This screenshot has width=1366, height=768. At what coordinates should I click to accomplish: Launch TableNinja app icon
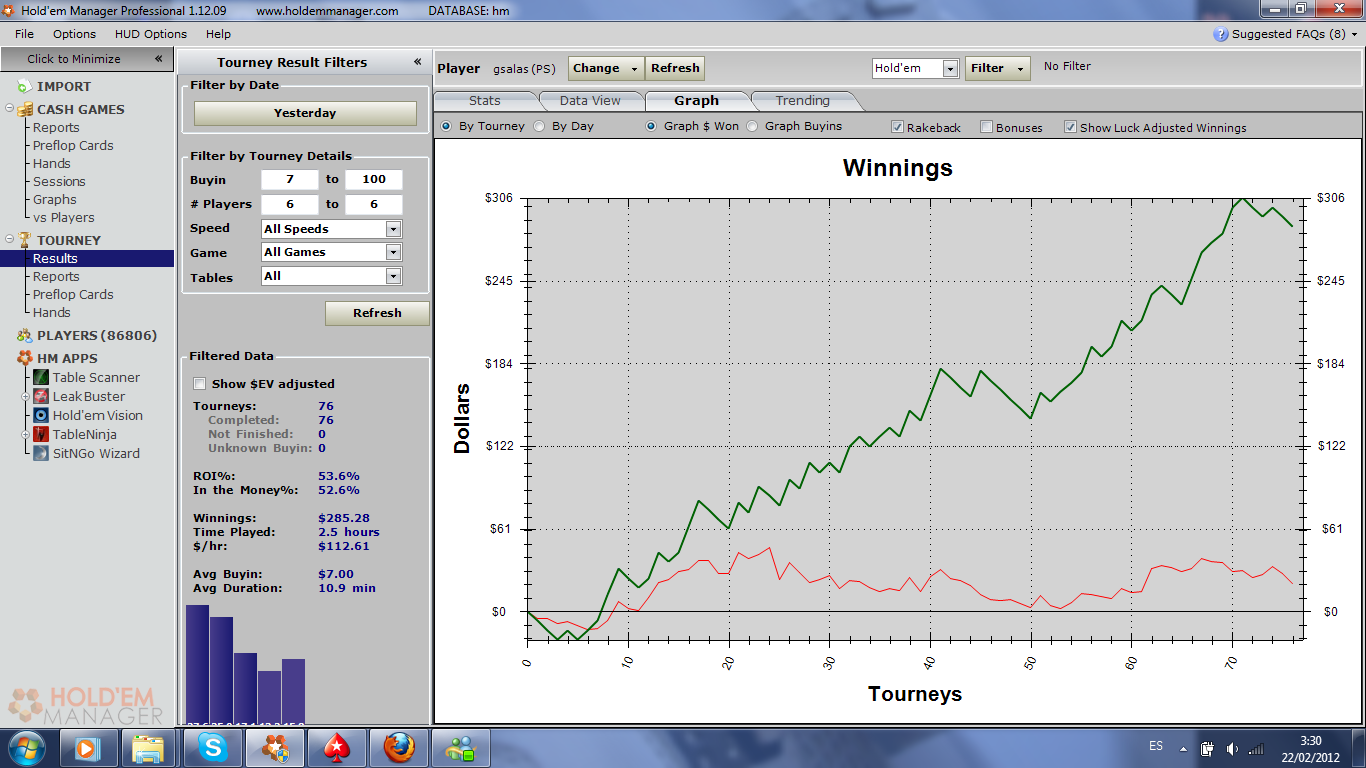pos(41,434)
